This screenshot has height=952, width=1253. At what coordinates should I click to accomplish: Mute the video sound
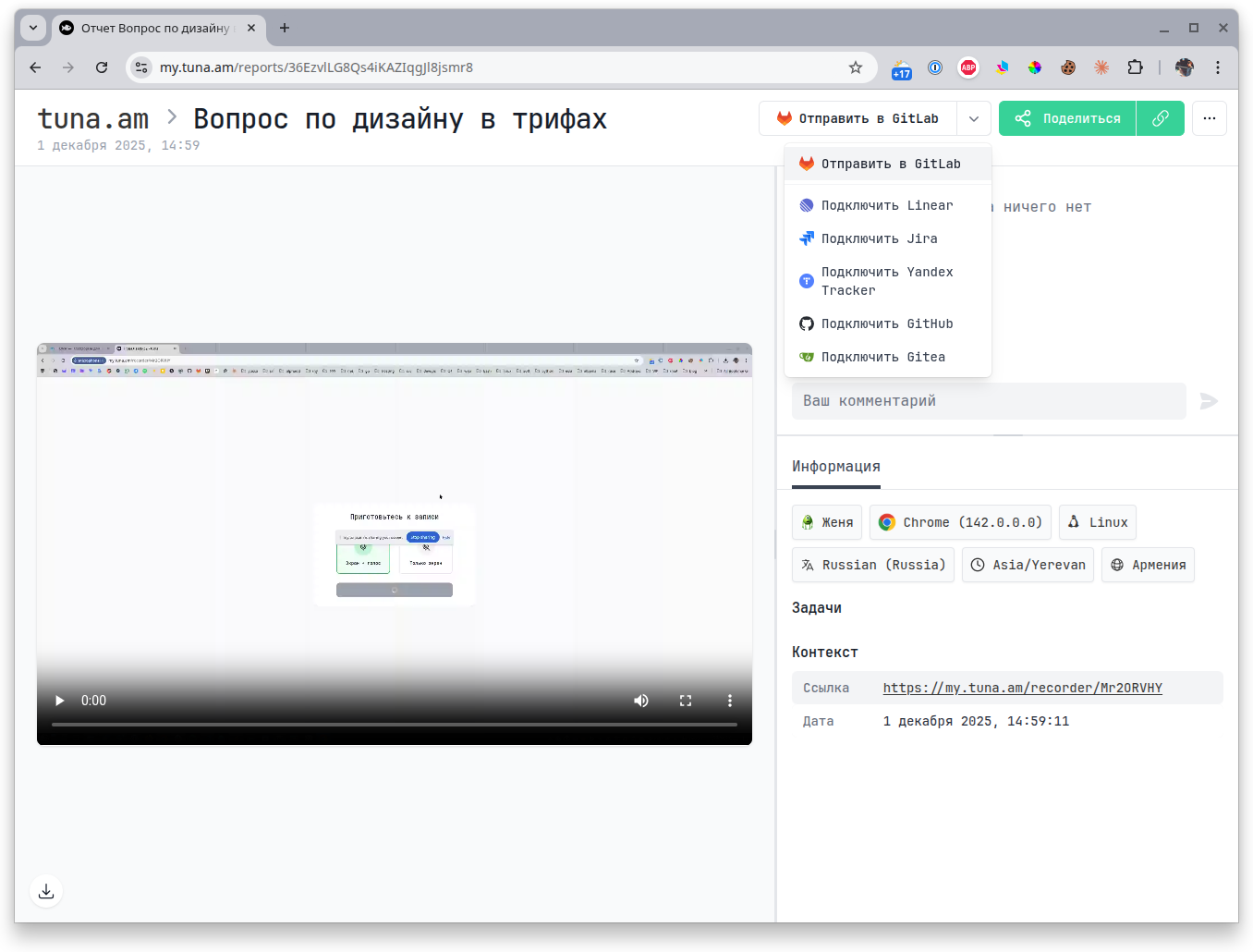pos(640,701)
